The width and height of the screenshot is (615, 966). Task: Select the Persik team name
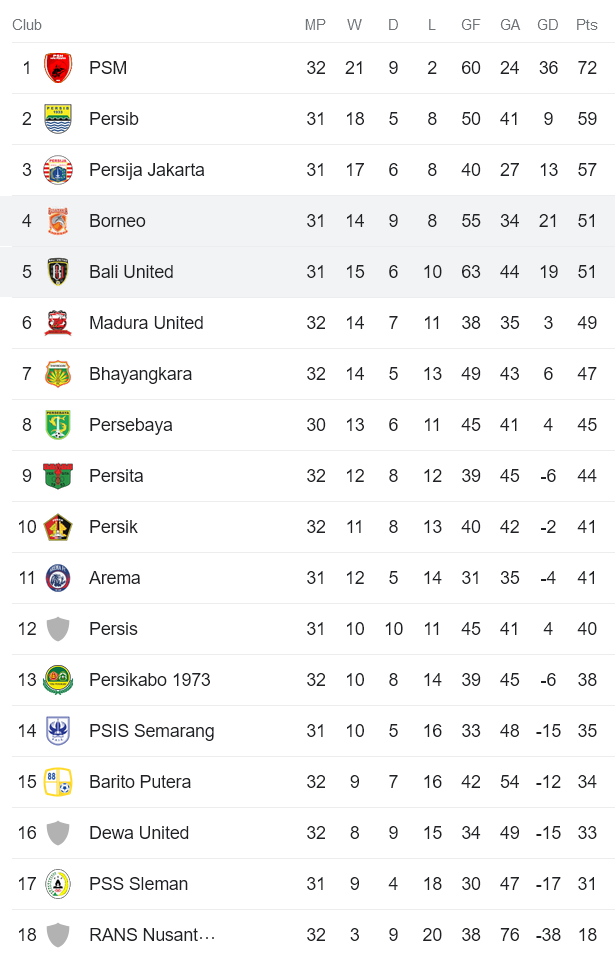pos(113,527)
